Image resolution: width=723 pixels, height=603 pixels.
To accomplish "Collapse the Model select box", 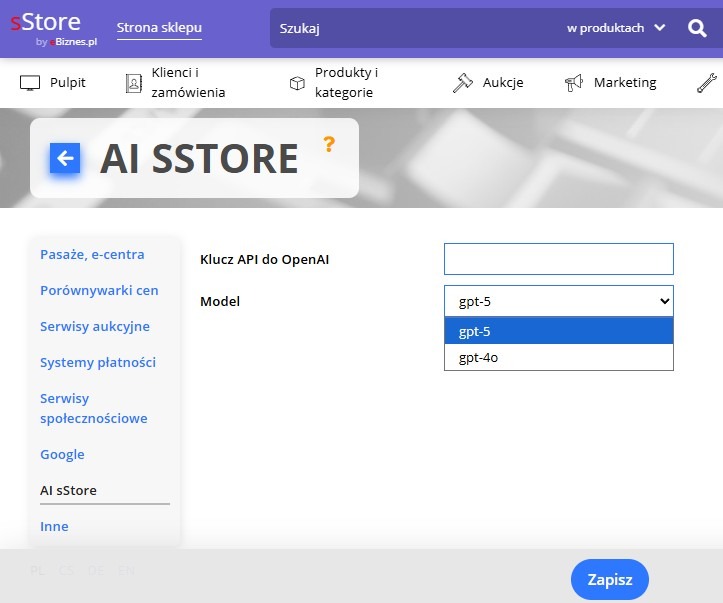I will (x=558, y=301).
